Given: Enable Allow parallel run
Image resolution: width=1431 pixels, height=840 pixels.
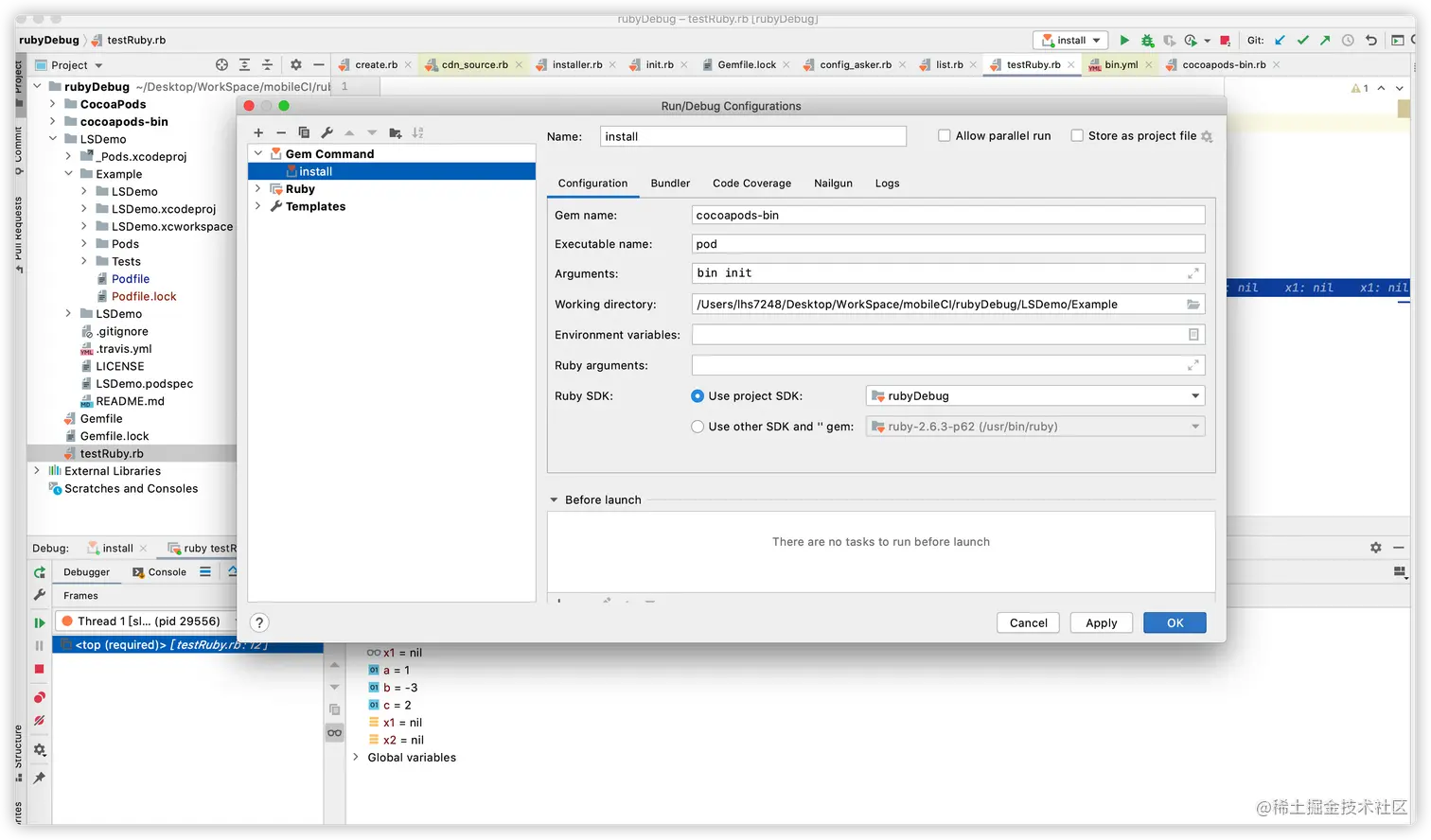Looking at the screenshot, I should click(945, 136).
